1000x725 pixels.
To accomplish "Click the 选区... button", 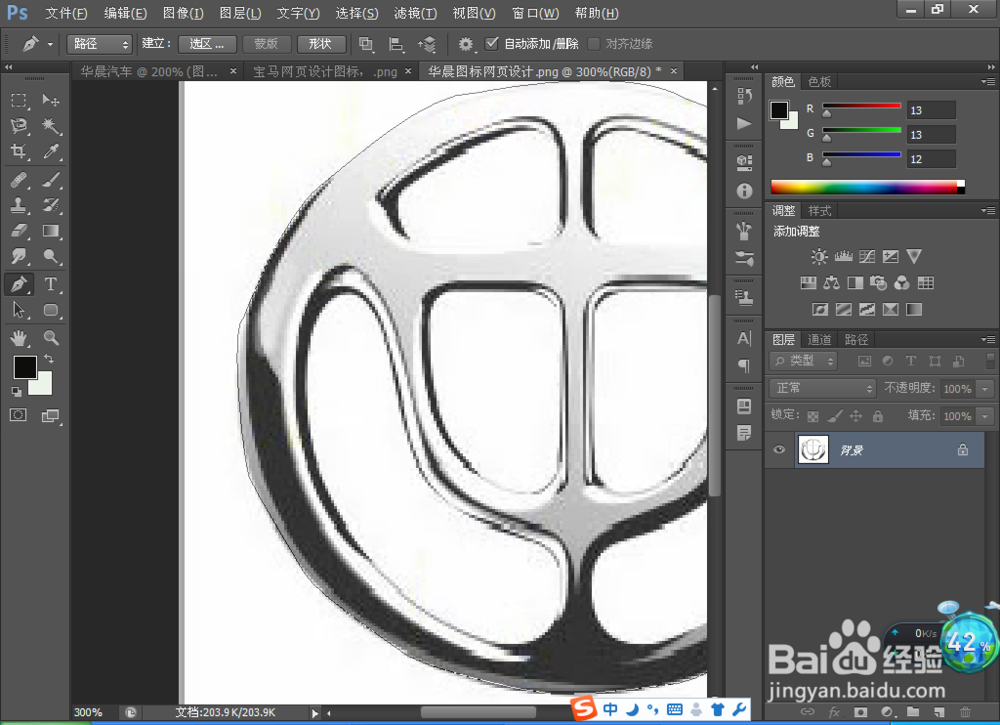I will [207, 44].
